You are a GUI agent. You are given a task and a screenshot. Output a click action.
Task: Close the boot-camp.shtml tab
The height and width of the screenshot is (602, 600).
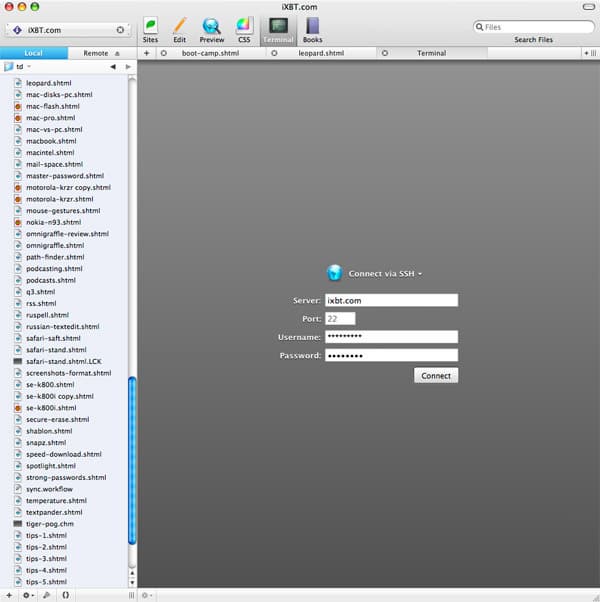pos(164,53)
